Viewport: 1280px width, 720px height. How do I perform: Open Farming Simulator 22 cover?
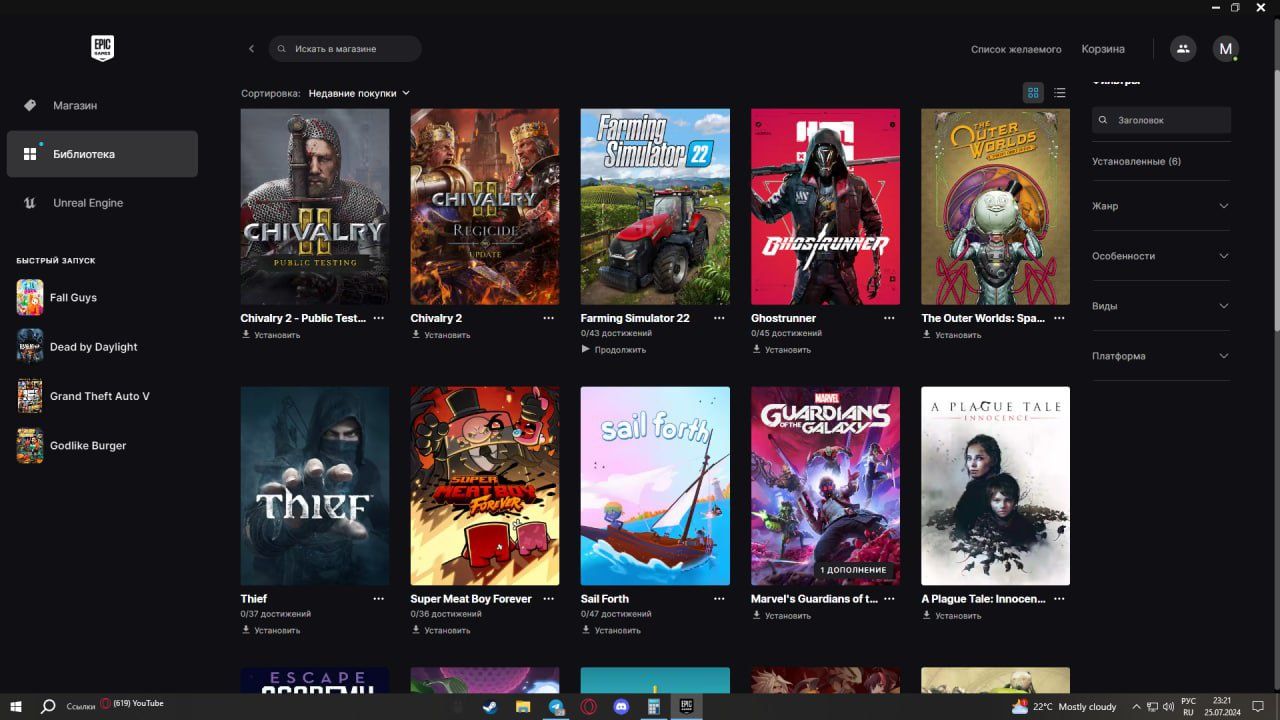pos(655,206)
